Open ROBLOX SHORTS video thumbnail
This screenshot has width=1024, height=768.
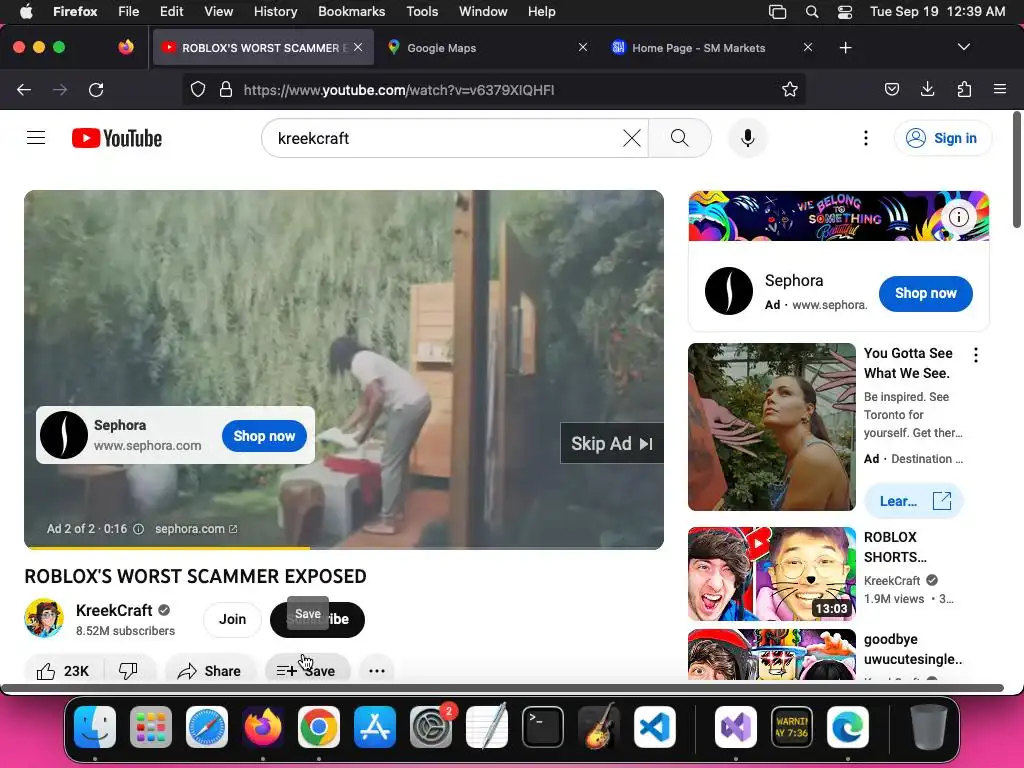(771, 574)
